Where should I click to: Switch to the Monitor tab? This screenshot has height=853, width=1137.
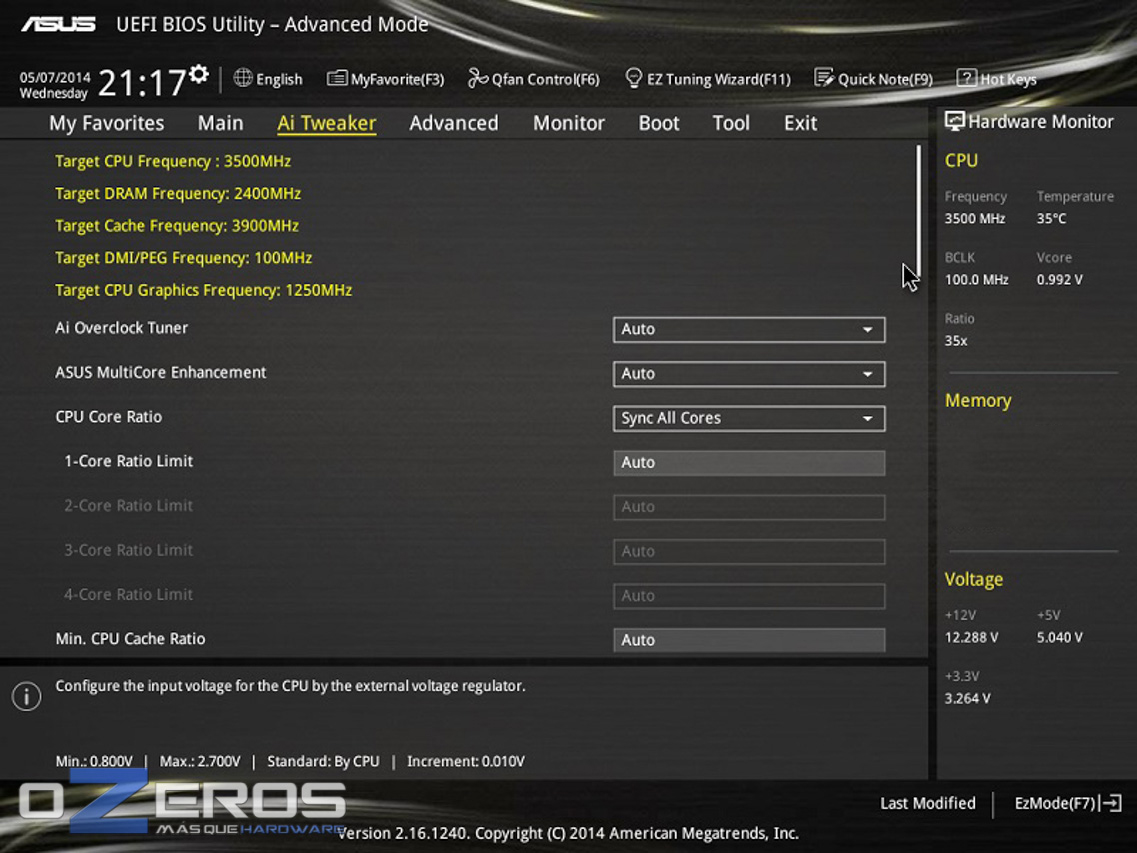[x=568, y=123]
